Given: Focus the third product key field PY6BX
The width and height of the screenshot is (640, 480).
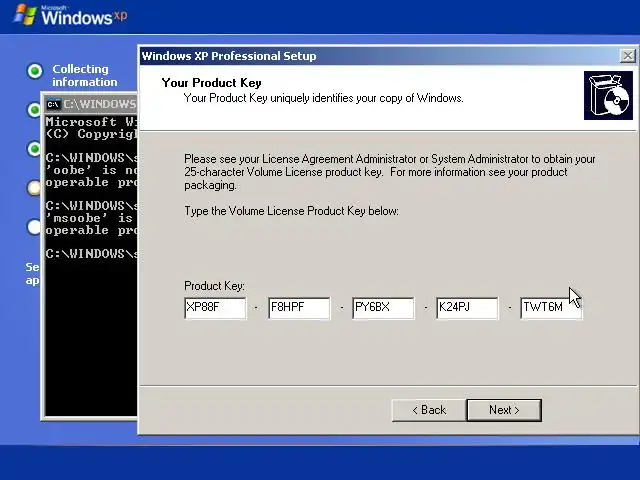Looking at the screenshot, I should [x=383, y=308].
